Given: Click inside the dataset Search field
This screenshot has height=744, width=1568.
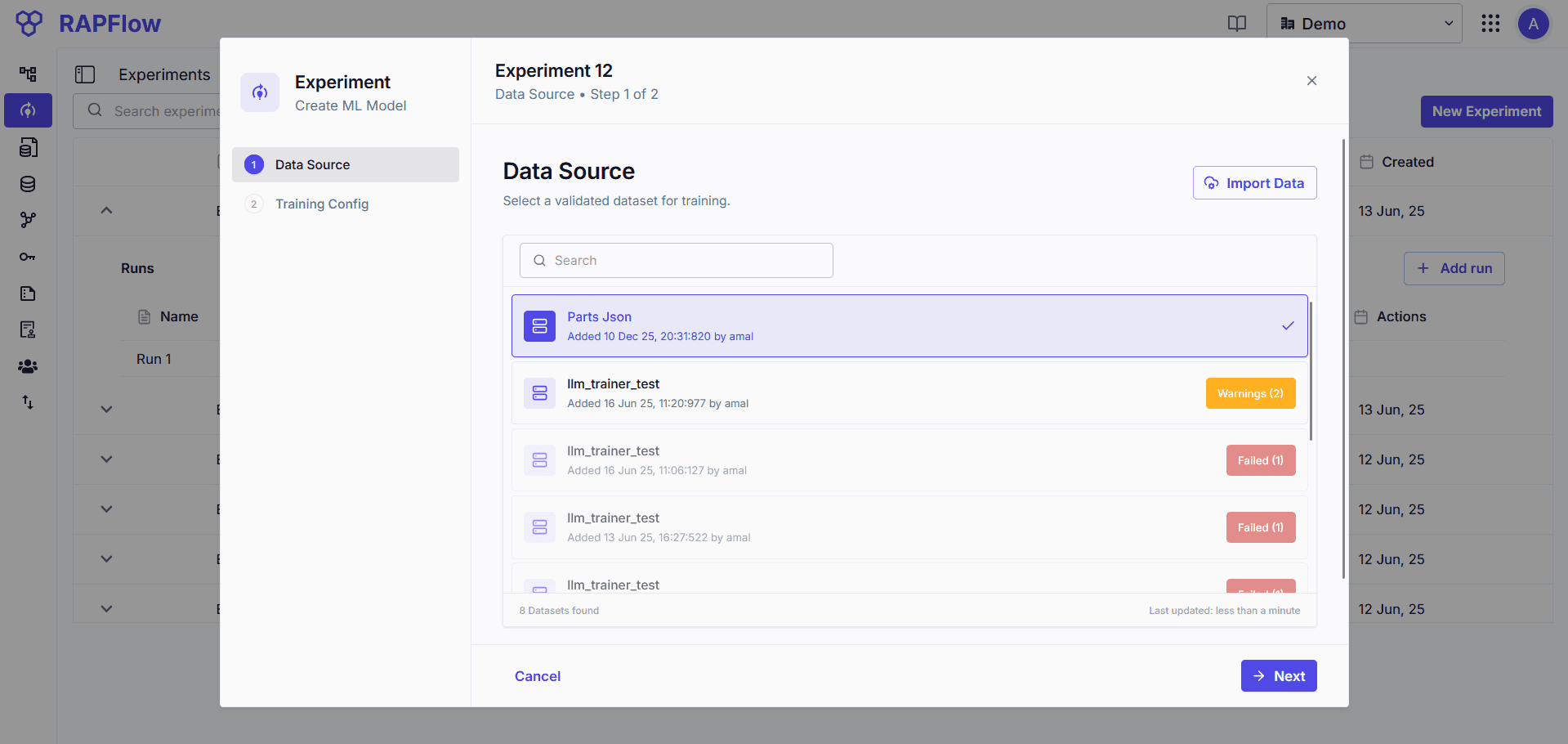Looking at the screenshot, I should coord(676,260).
